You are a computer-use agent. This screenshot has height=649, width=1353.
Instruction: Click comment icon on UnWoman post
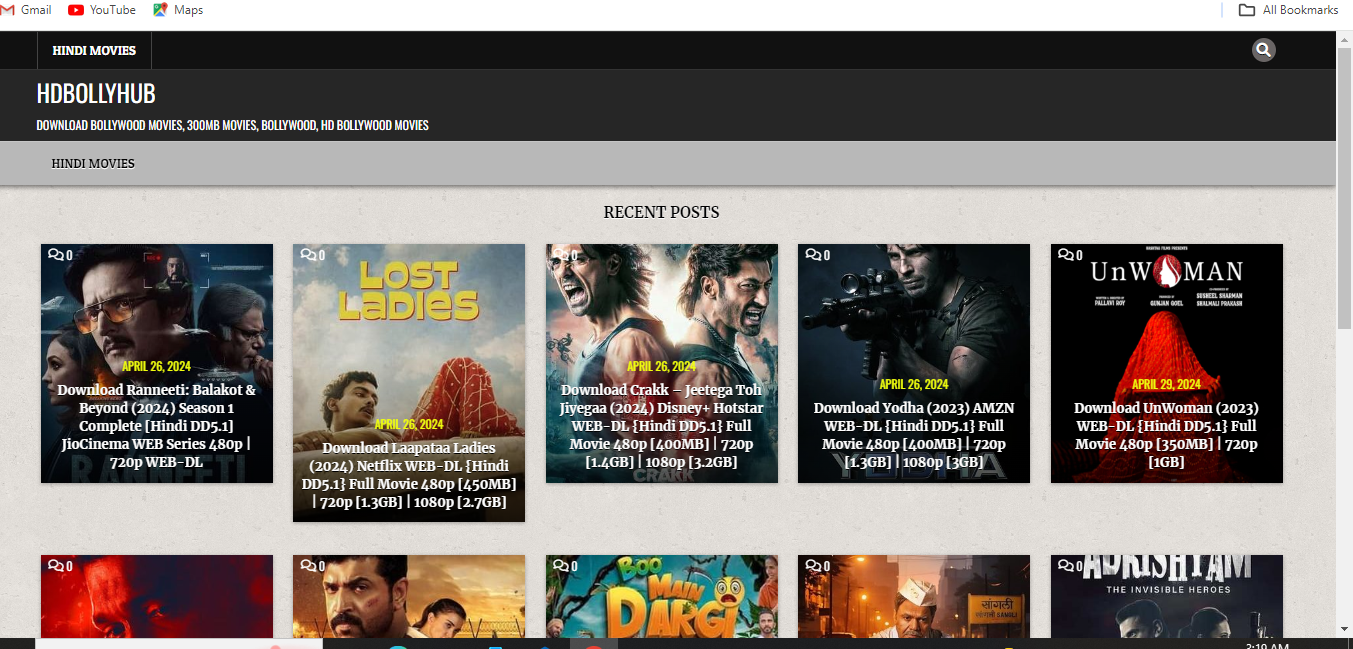coord(1065,255)
